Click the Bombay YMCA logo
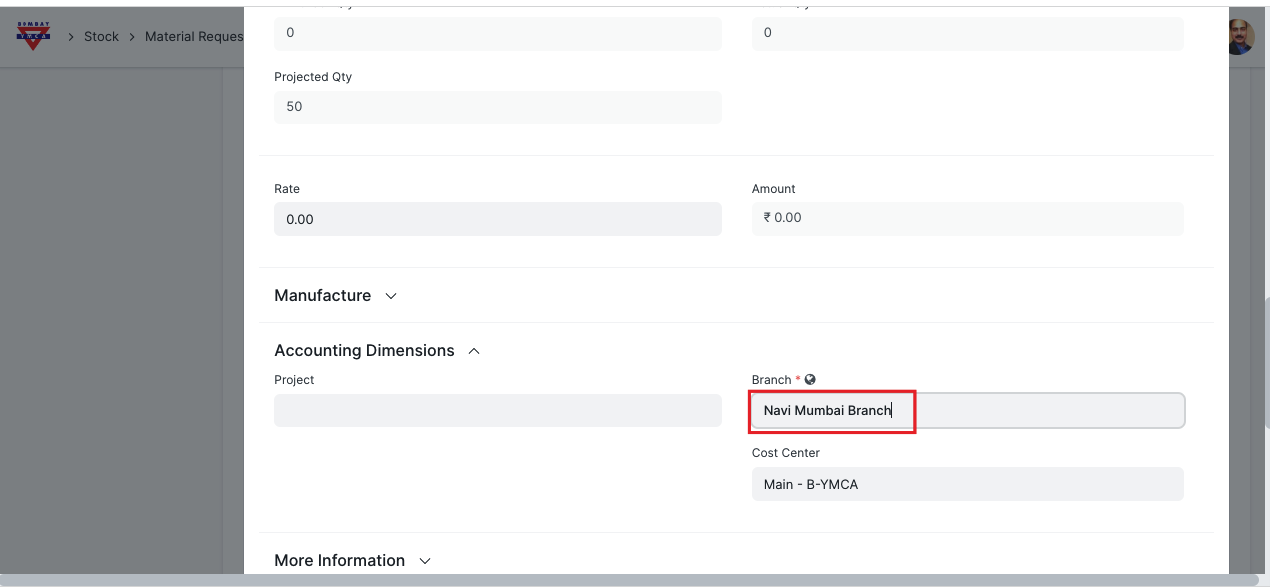The width and height of the screenshot is (1270, 587). [33, 36]
